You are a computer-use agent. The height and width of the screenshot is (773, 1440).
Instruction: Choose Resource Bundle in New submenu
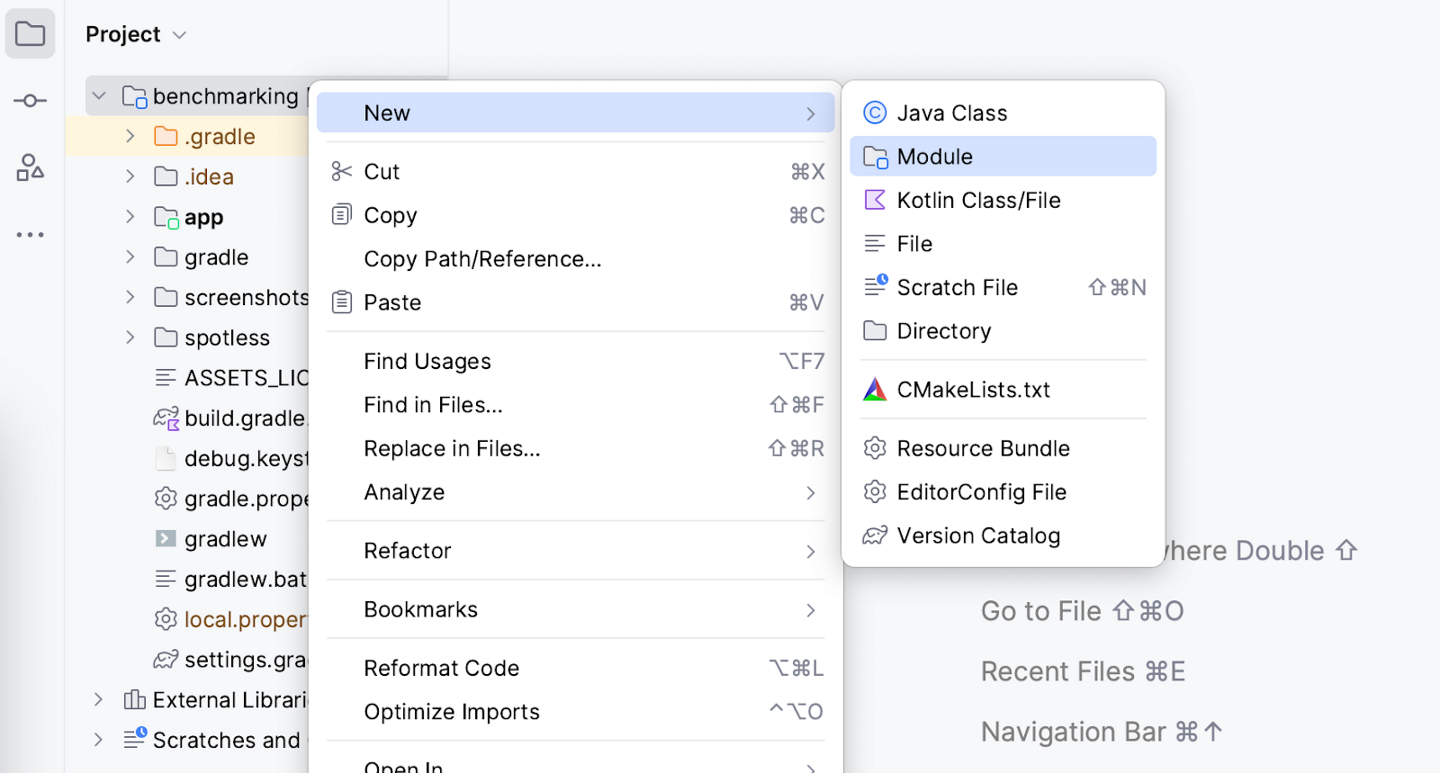[x=983, y=449]
